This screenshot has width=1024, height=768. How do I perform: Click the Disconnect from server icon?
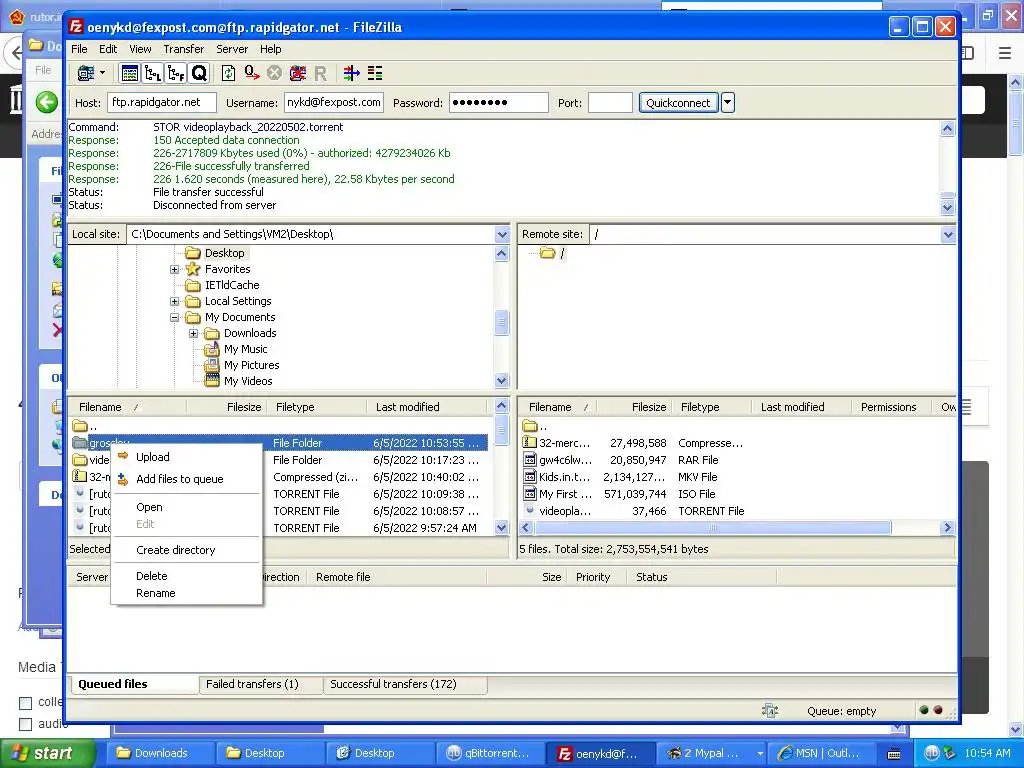298,73
